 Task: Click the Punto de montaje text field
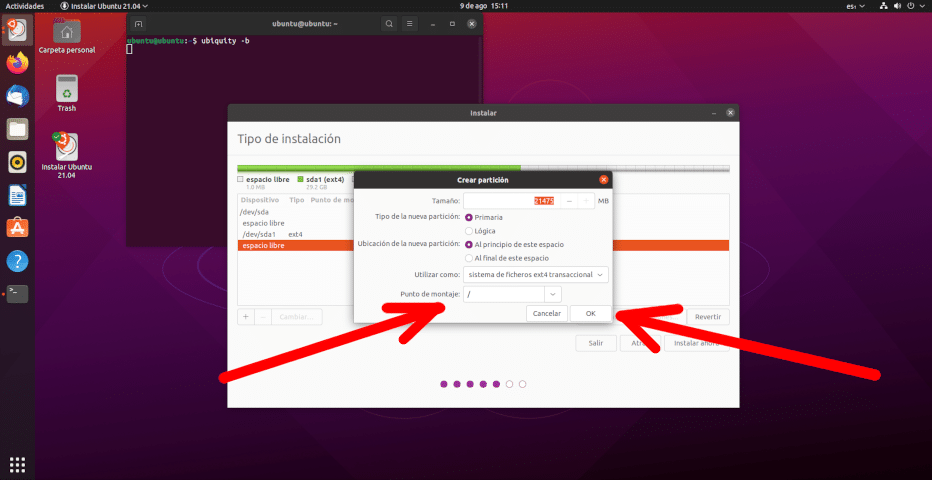pos(503,294)
